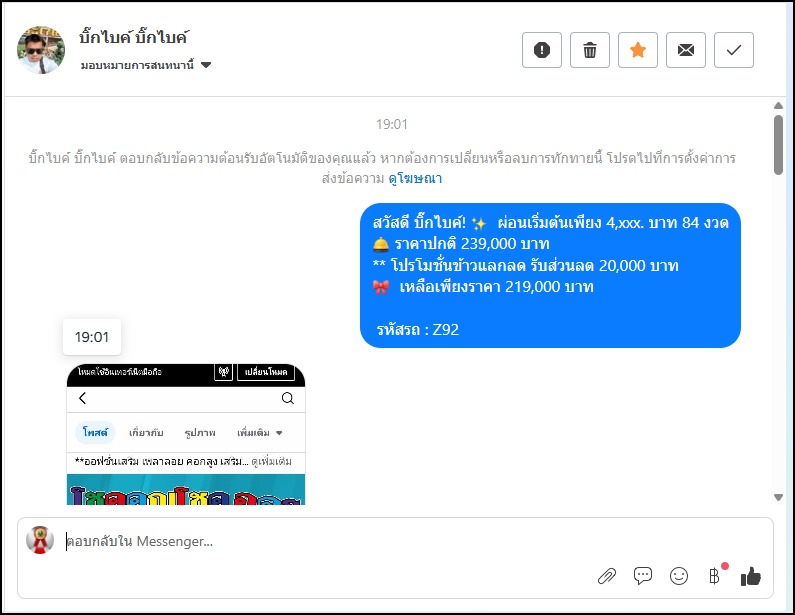
Task: Delete conversation using trash icon
Action: coord(590,50)
